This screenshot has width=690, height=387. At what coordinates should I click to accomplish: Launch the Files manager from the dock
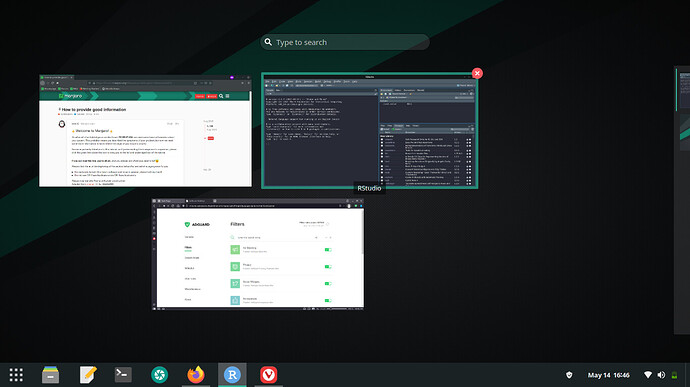click(x=50, y=375)
